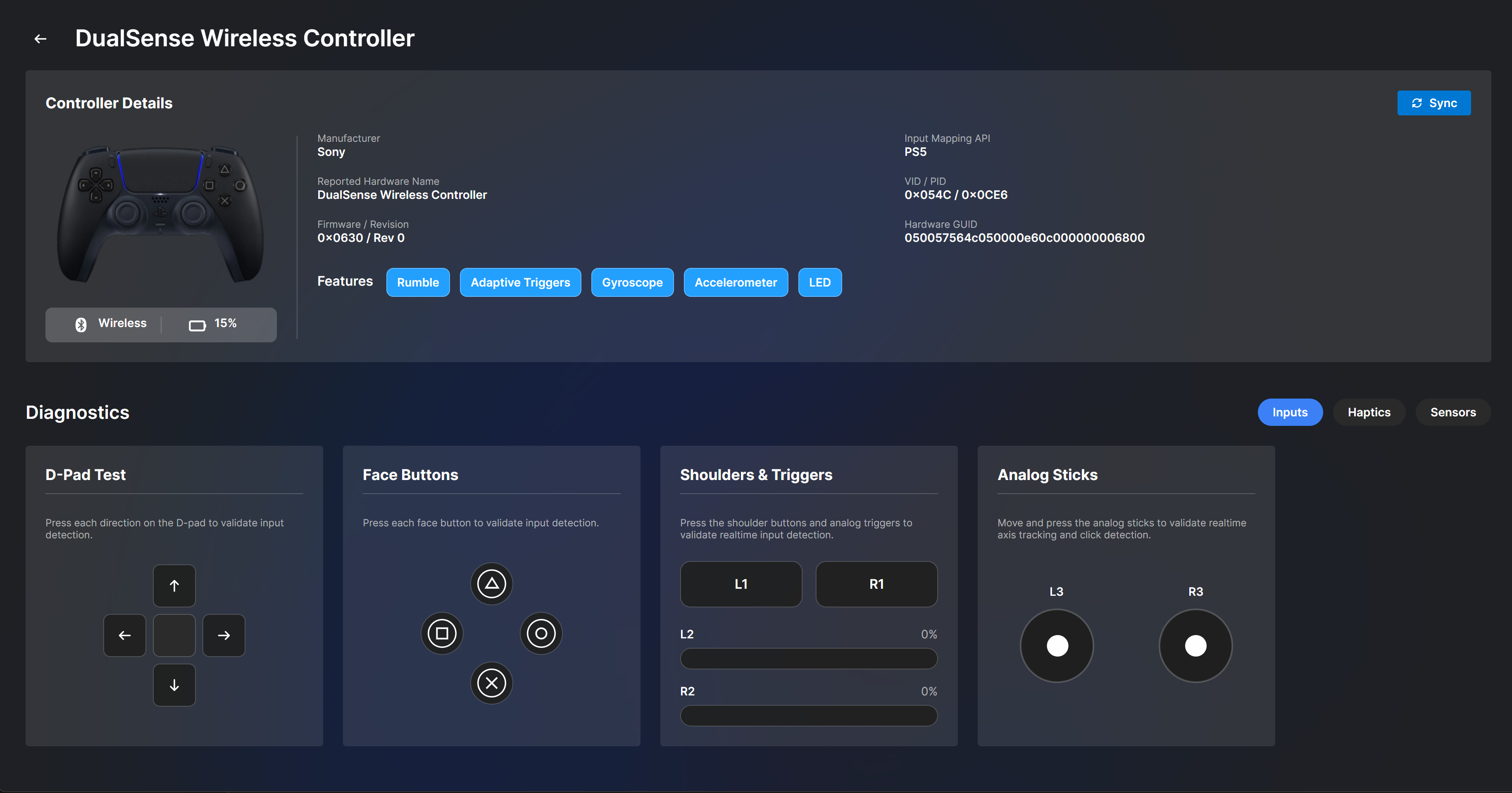Click the Square face button
1512x793 pixels.
point(442,633)
